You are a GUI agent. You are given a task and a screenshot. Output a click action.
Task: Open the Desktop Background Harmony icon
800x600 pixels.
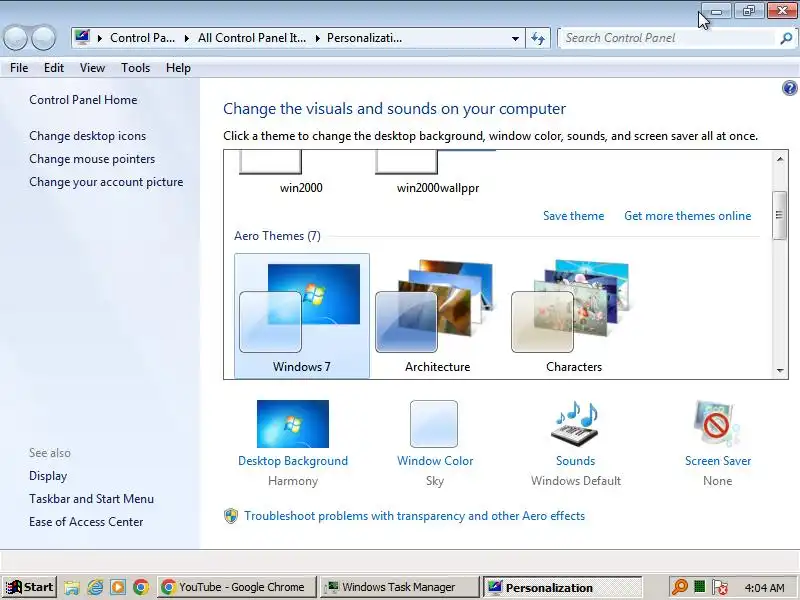pos(293,424)
